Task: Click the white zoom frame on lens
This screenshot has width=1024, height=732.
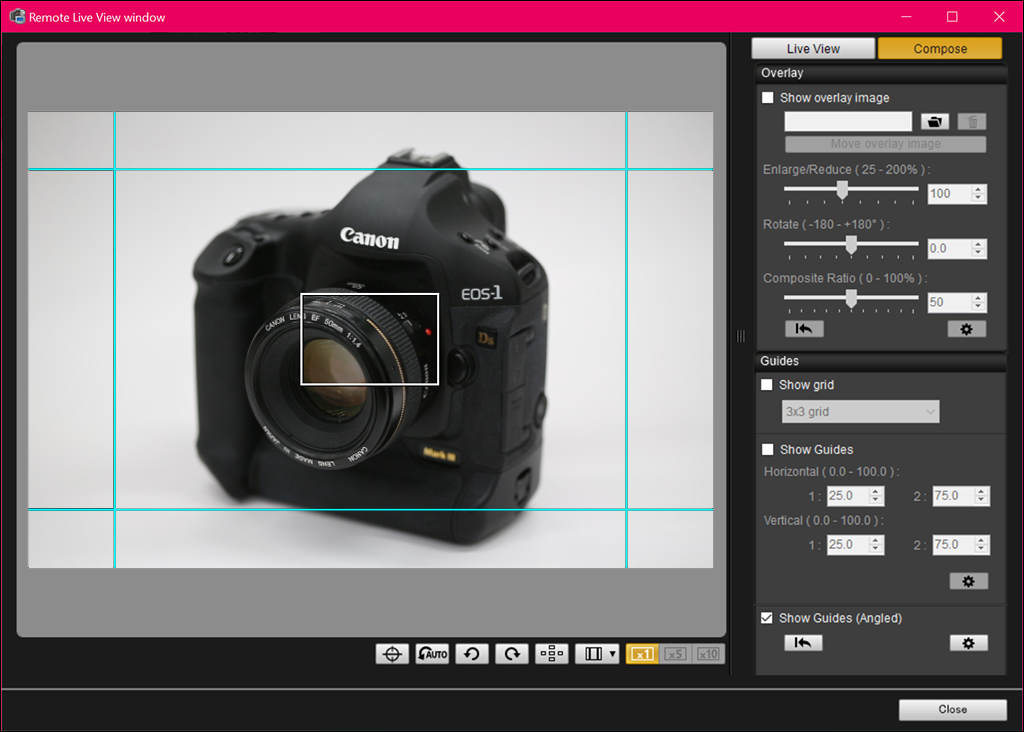Action: tap(370, 339)
